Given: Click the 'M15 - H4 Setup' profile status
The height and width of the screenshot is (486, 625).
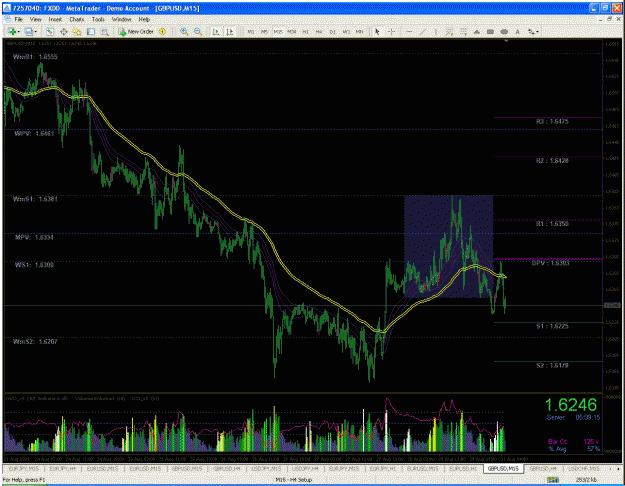Looking at the screenshot, I should pos(295,480).
